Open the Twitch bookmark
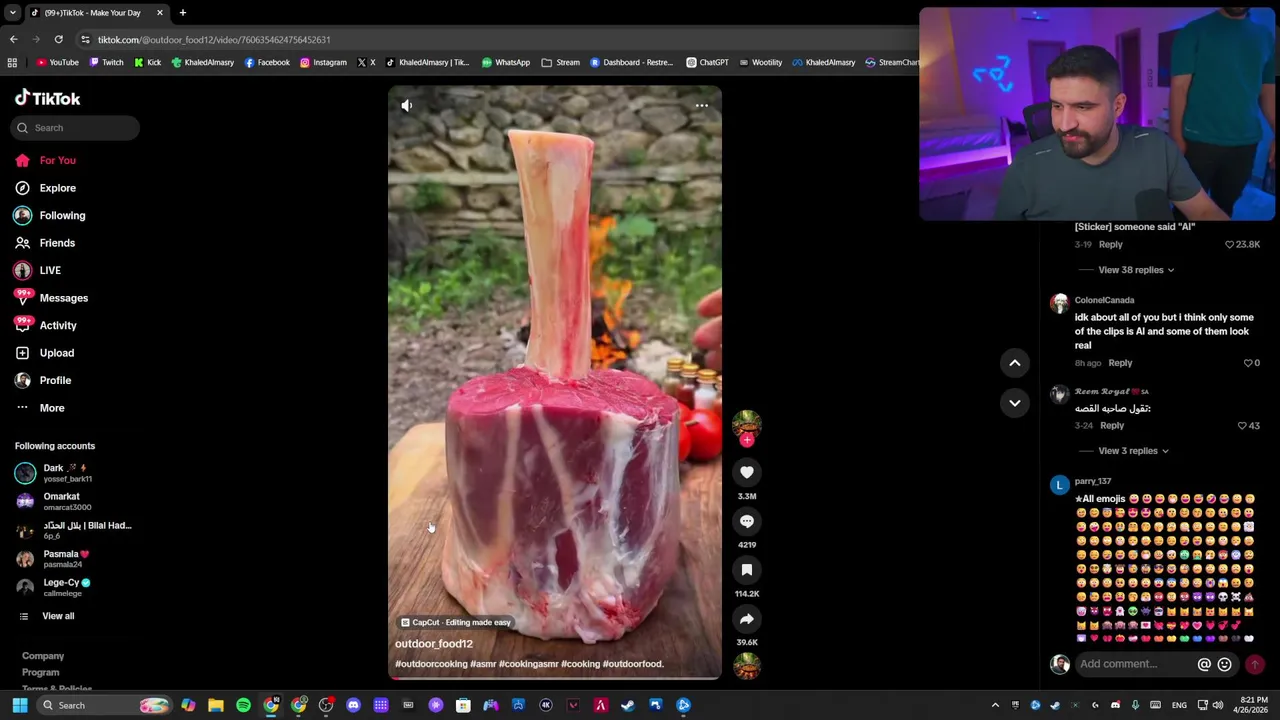This screenshot has width=1280, height=720. coord(106,62)
